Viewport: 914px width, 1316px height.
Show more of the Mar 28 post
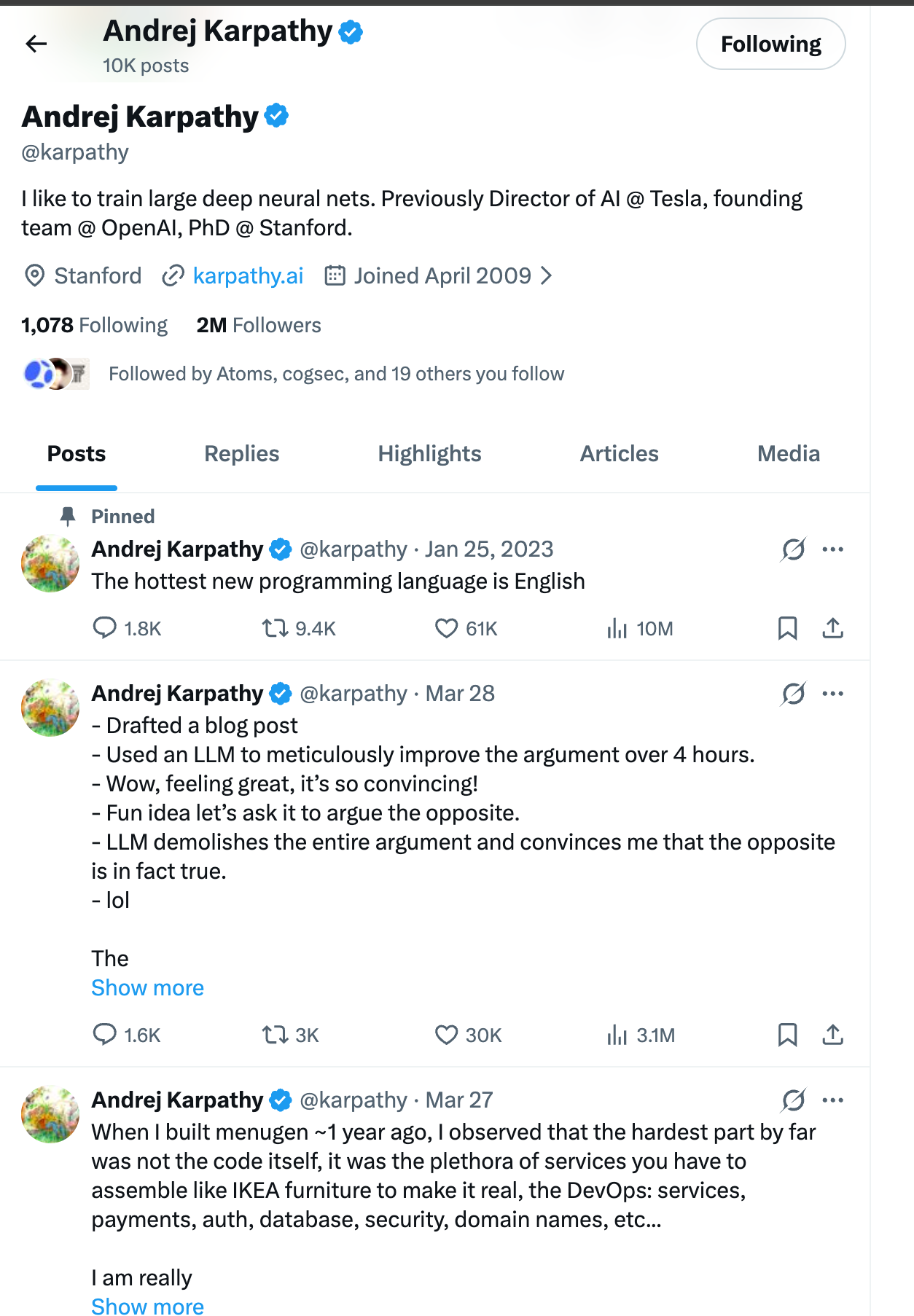click(x=148, y=988)
